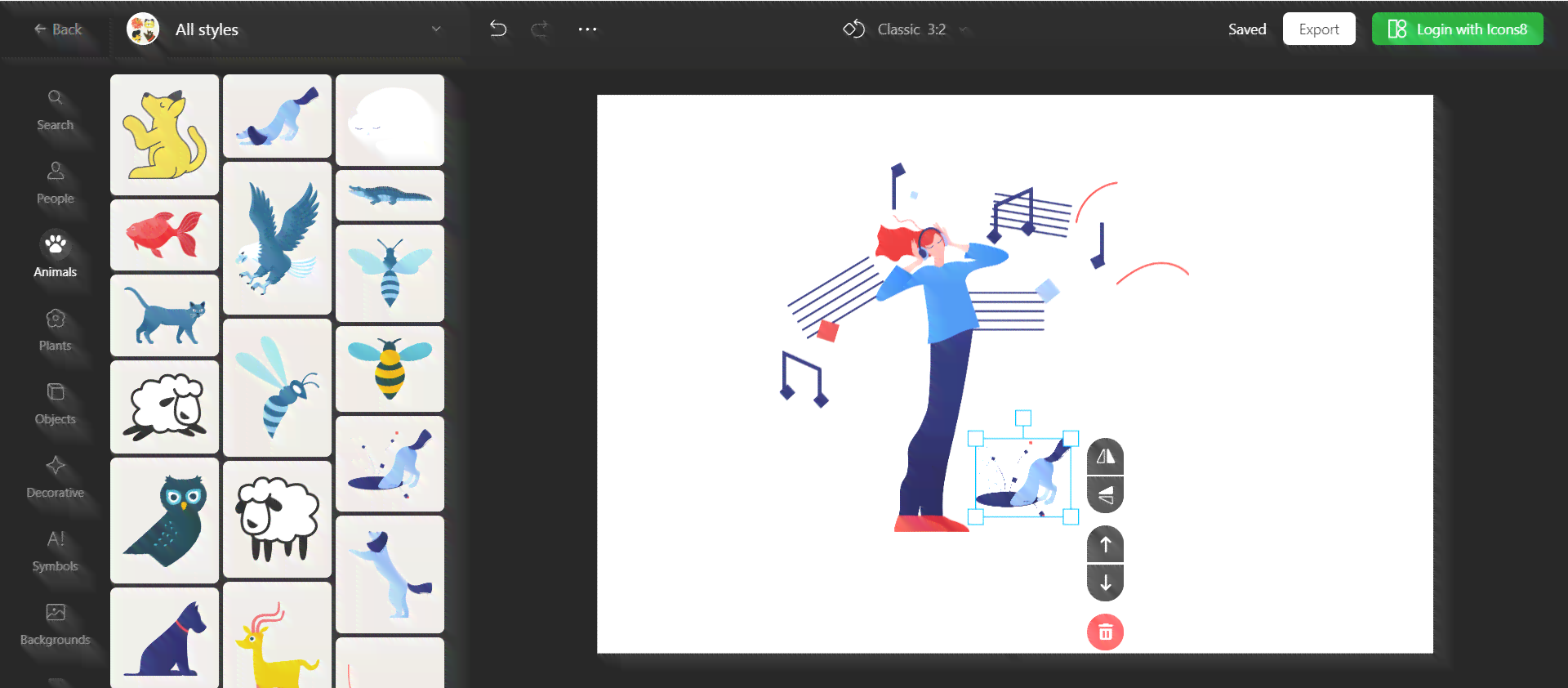Add the sitting navy dog illustration
This screenshot has height=688, width=1568.
coord(164,637)
